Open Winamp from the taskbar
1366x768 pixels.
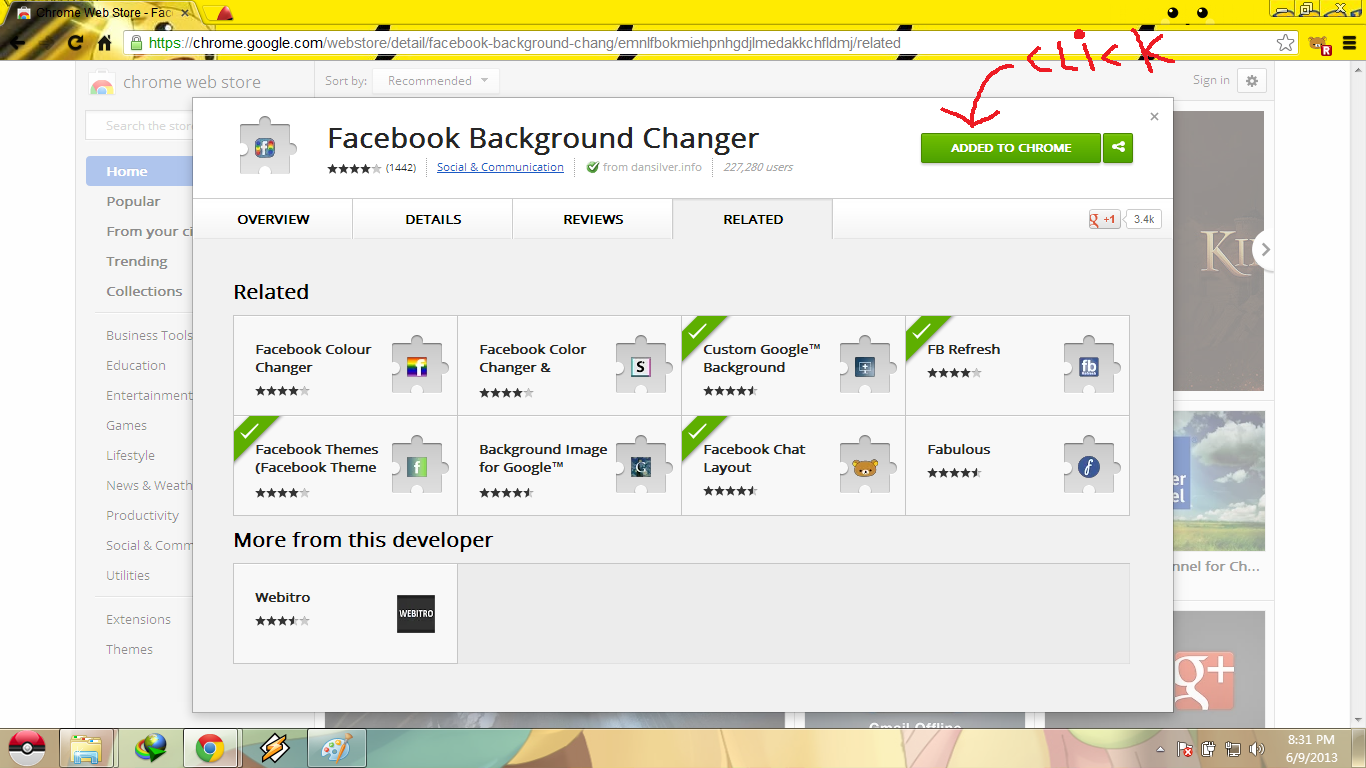[274, 748]
